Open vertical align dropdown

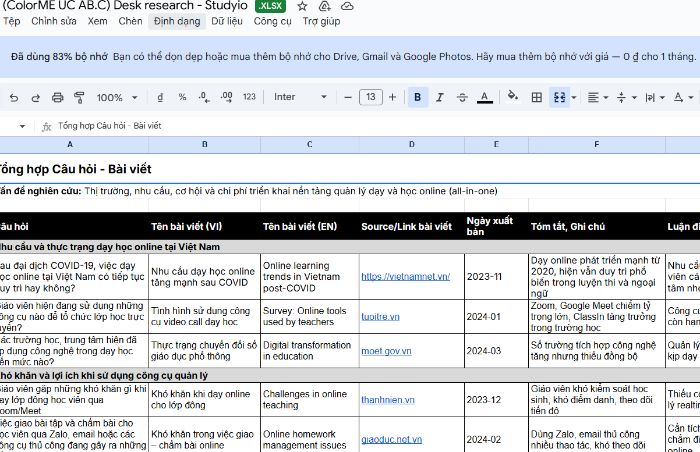626,97
